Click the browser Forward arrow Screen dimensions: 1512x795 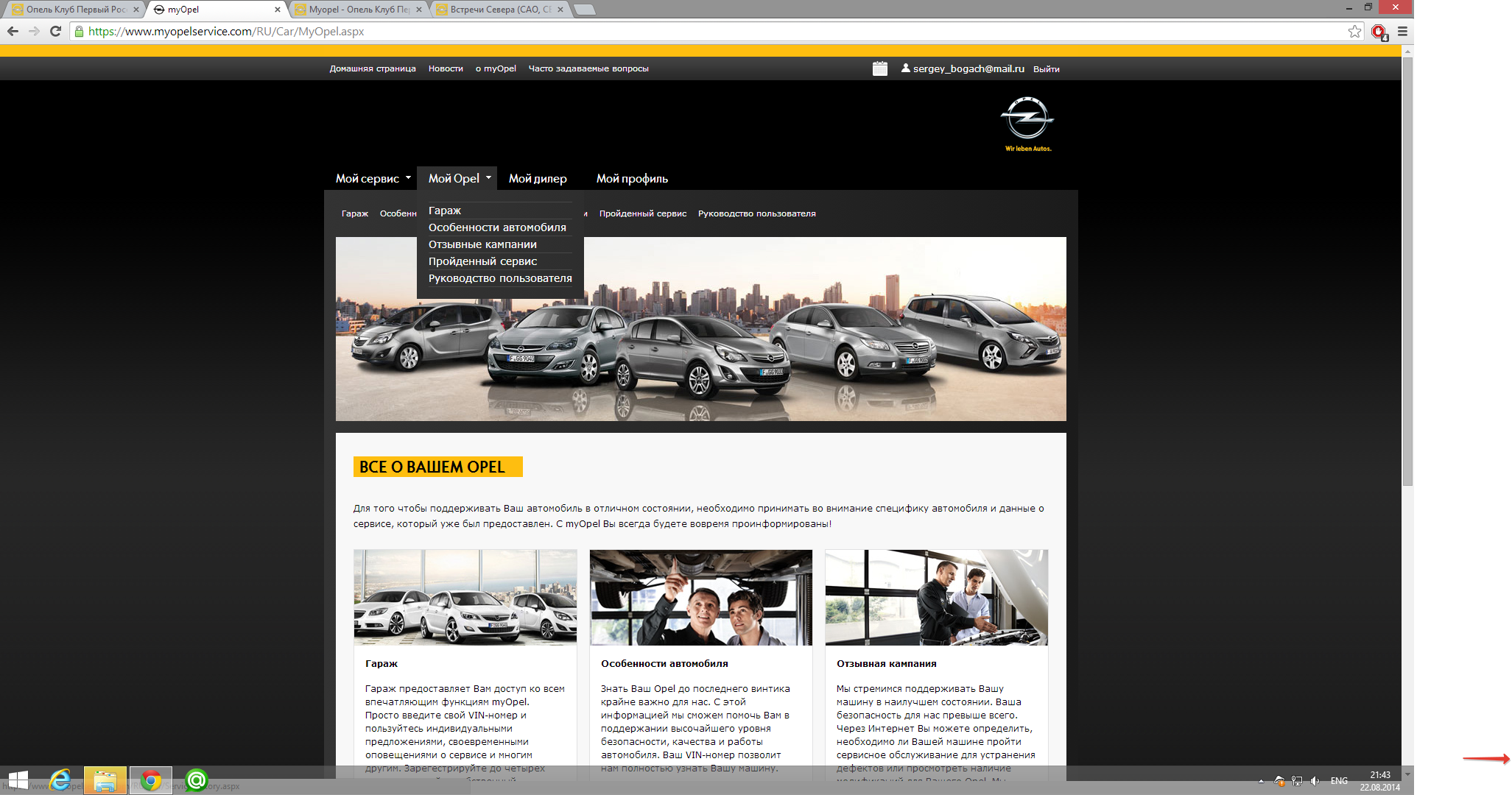pyautogui.click(x=34, y=31)
